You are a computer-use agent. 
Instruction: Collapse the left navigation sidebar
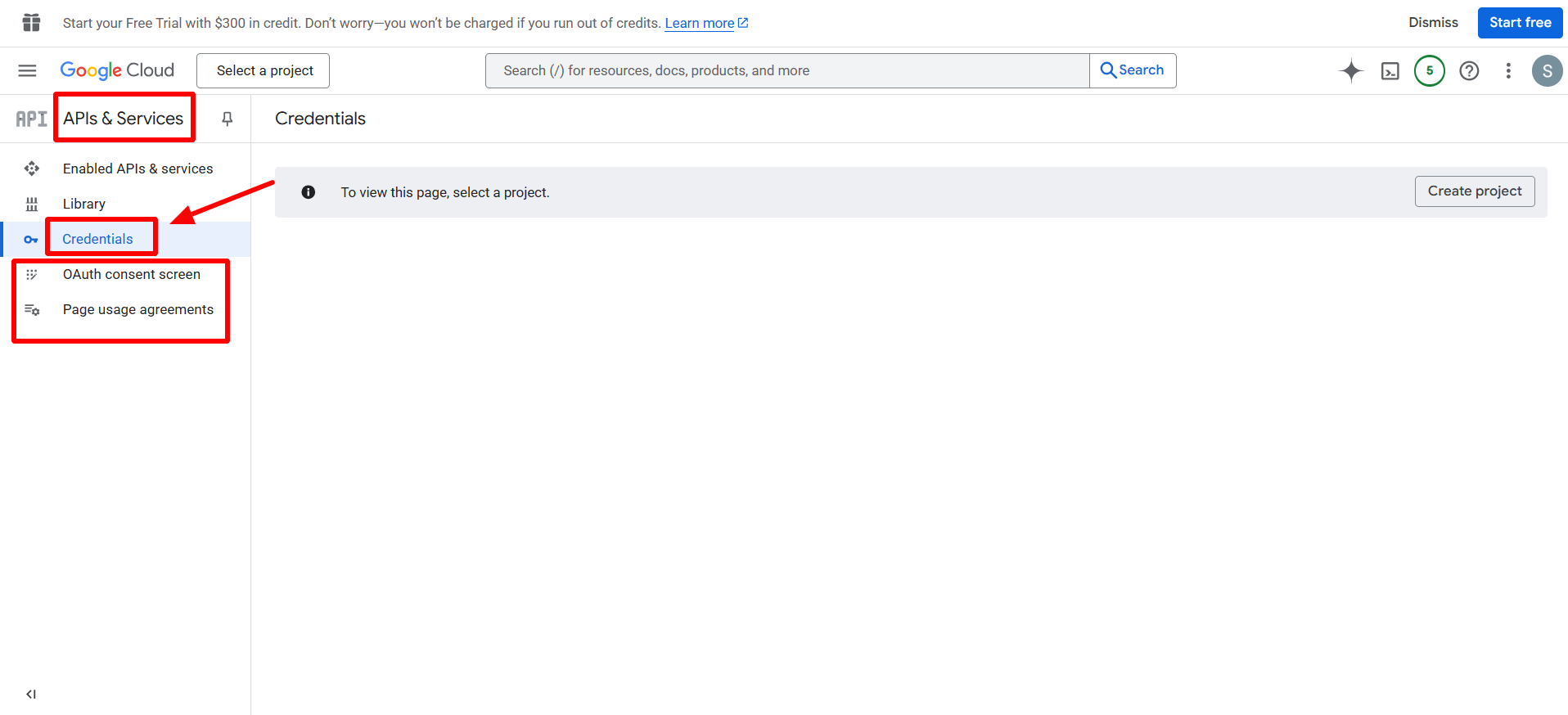[x=31, y=694]
